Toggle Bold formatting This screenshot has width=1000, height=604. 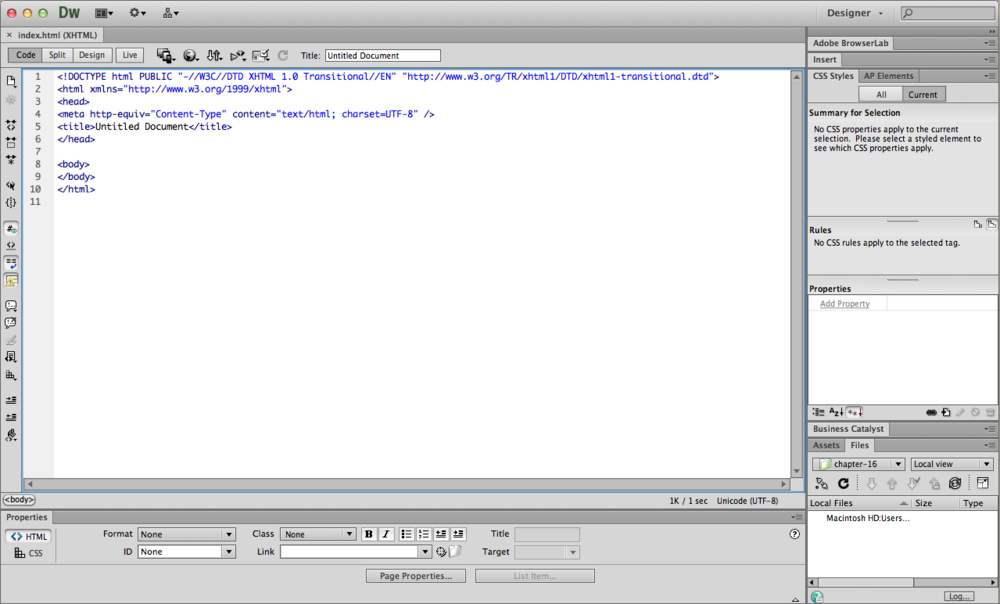coord(368,533)
